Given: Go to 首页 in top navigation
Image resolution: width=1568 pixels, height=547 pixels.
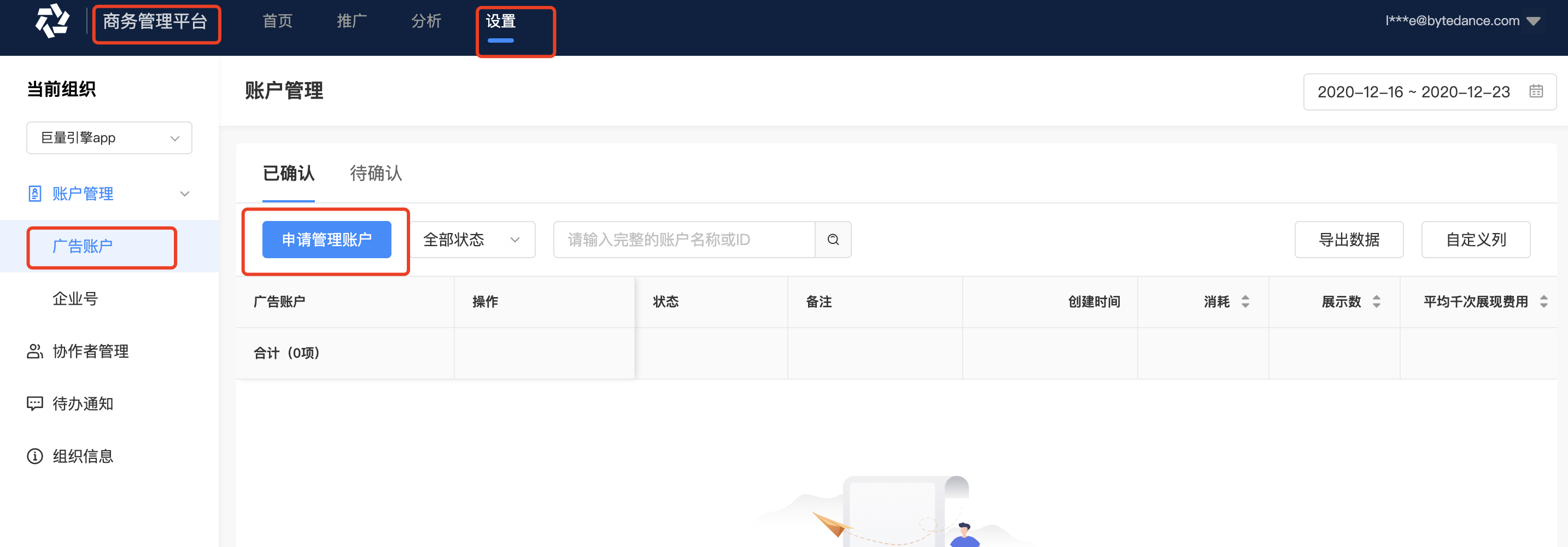Looking at the screenshot, I should [x=278, y=21].
